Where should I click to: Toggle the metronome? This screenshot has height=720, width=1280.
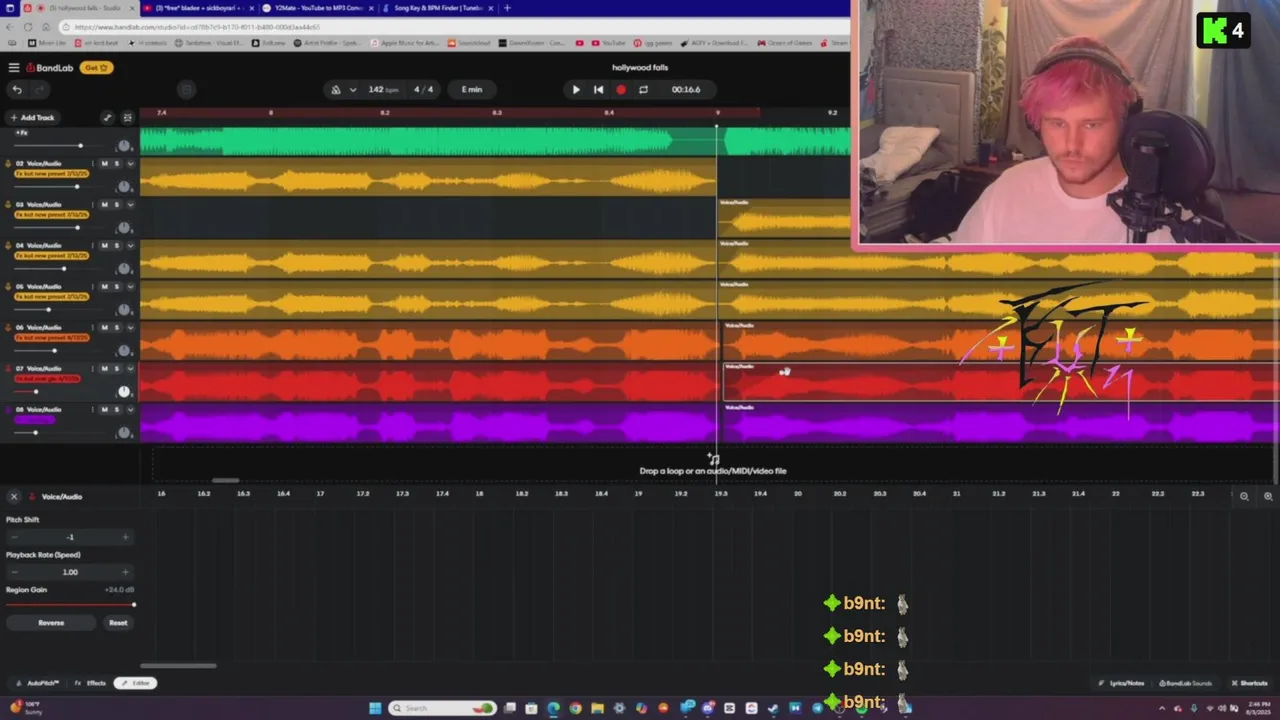(x=336, y=89)
